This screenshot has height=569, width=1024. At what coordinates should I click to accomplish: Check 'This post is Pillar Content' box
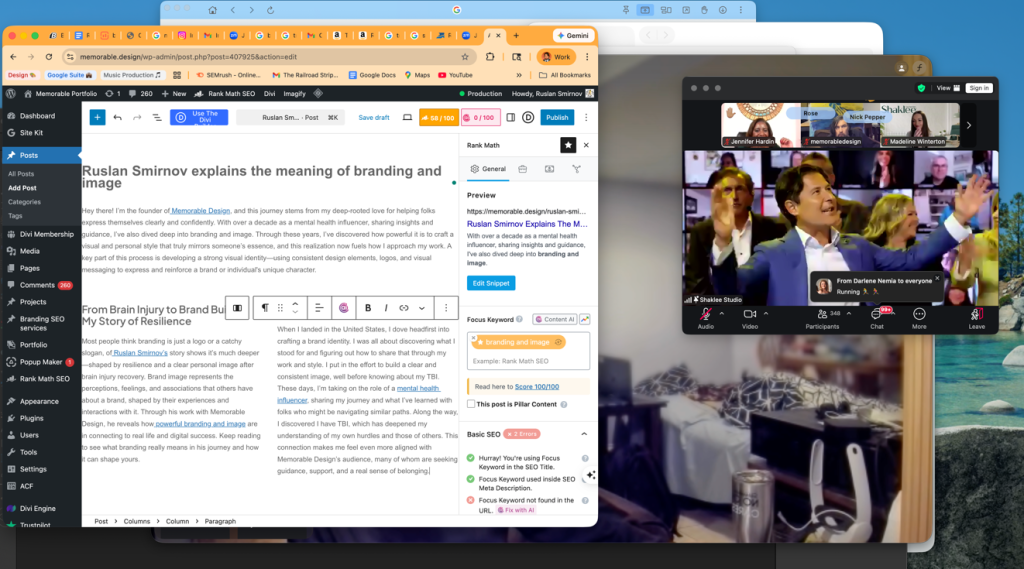click(472, 404)
